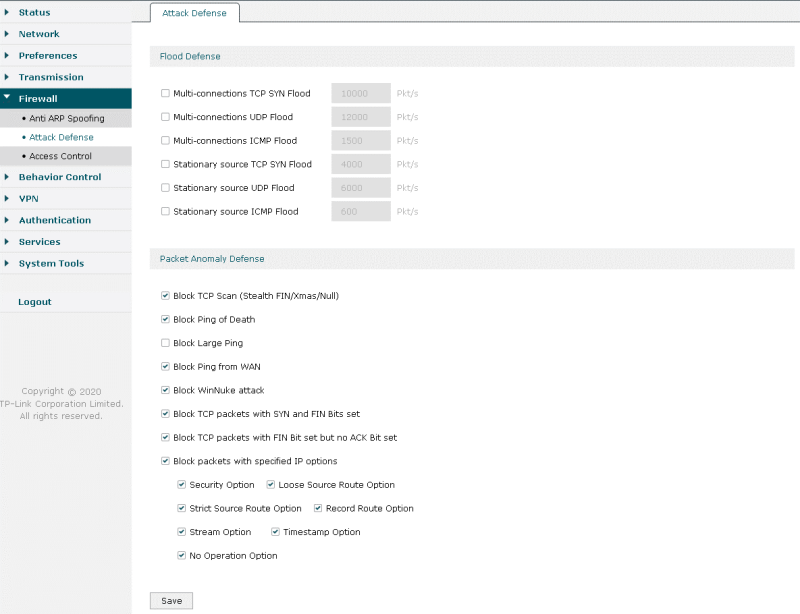The height and width of the screenshot is (614, 800).
Task: Click the Packet Anomaly Defense heading
Action: click(212, 259)
